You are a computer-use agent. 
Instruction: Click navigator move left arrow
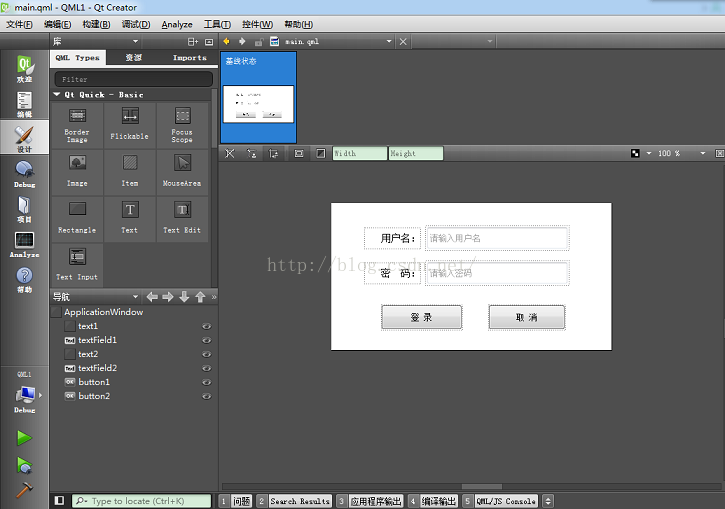coord(152,297)
